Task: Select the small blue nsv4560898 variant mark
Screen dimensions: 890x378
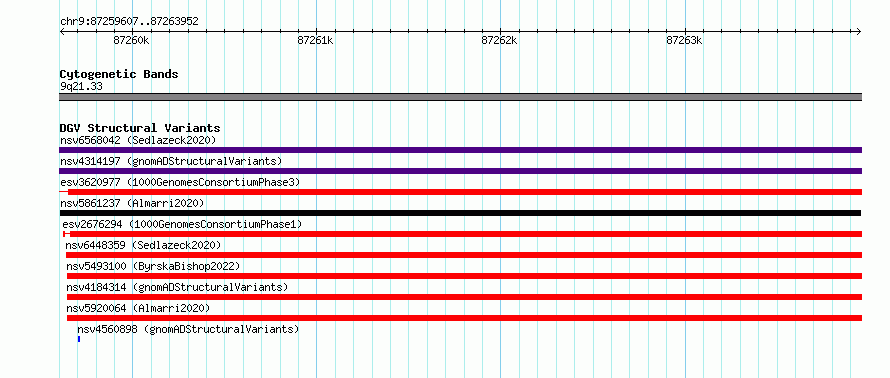Action: click(79, 339)
